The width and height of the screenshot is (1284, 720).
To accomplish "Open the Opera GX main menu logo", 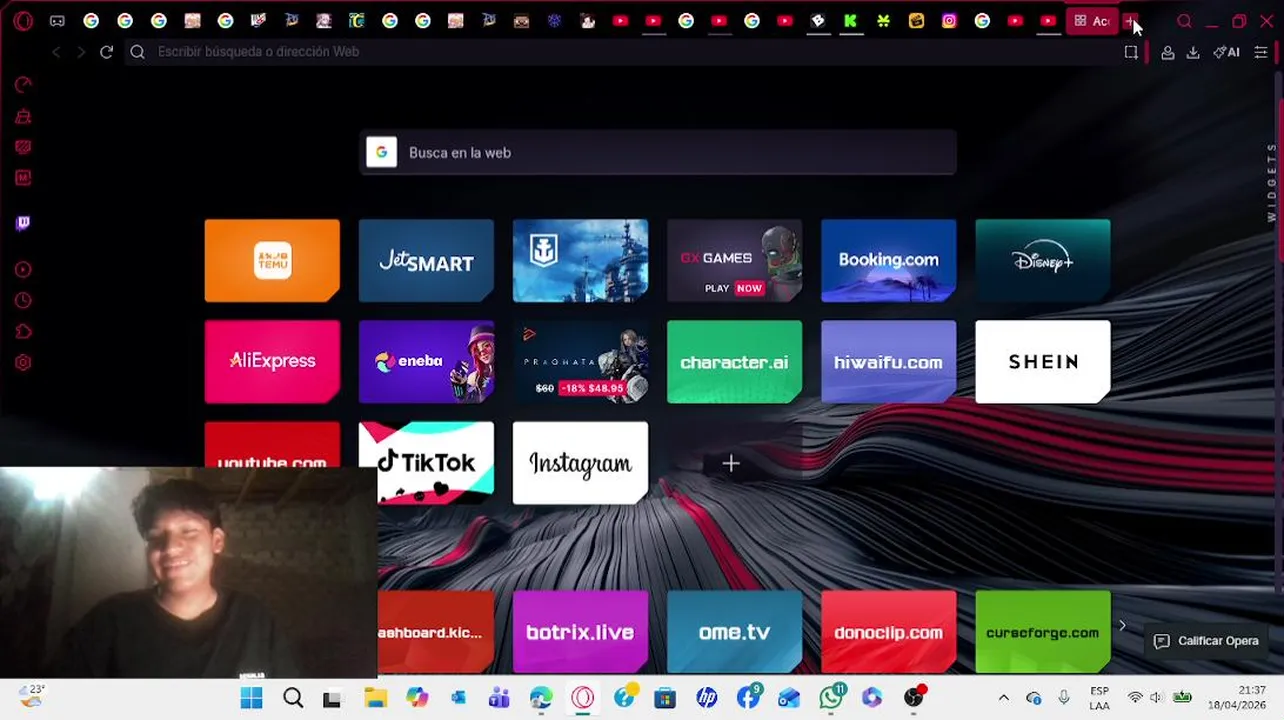I will [x=23, y=21].
